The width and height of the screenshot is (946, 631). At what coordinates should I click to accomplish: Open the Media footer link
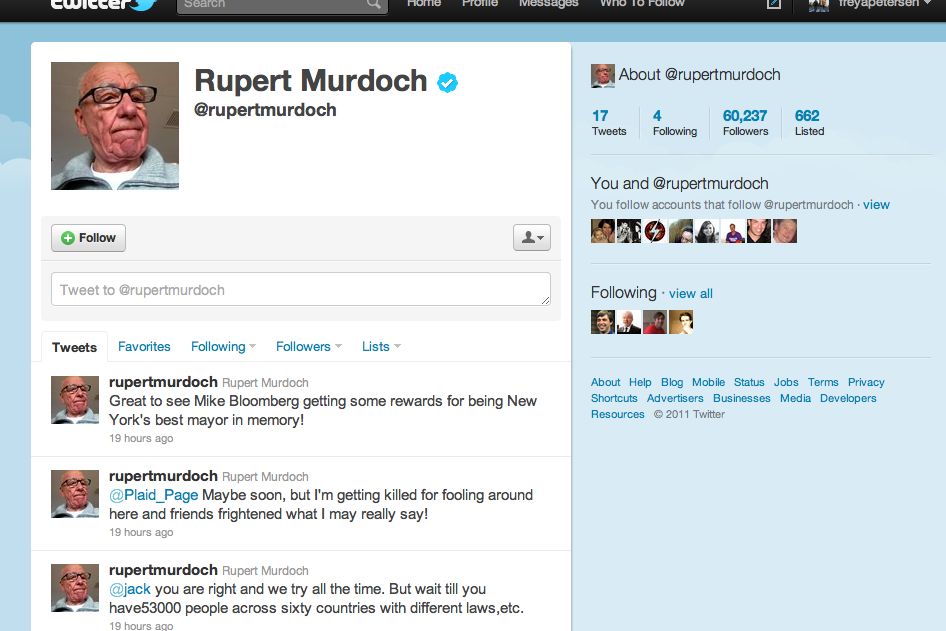[x=795, y=398]
